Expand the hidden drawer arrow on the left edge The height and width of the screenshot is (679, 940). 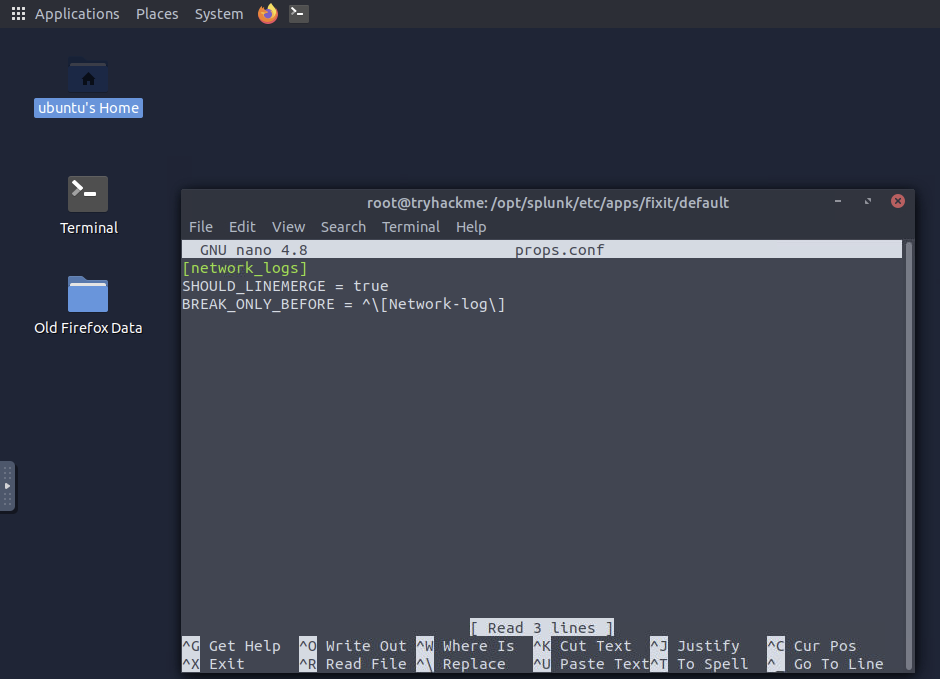coord(8,486)
